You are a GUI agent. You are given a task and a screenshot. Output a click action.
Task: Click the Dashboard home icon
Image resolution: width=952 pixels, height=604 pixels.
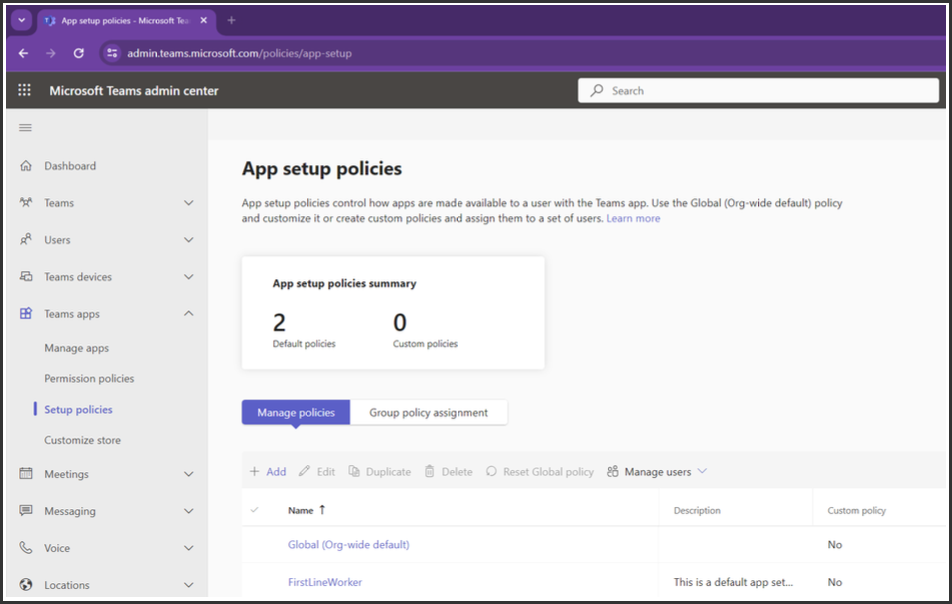pyautogui.click(x=26, y=166)
